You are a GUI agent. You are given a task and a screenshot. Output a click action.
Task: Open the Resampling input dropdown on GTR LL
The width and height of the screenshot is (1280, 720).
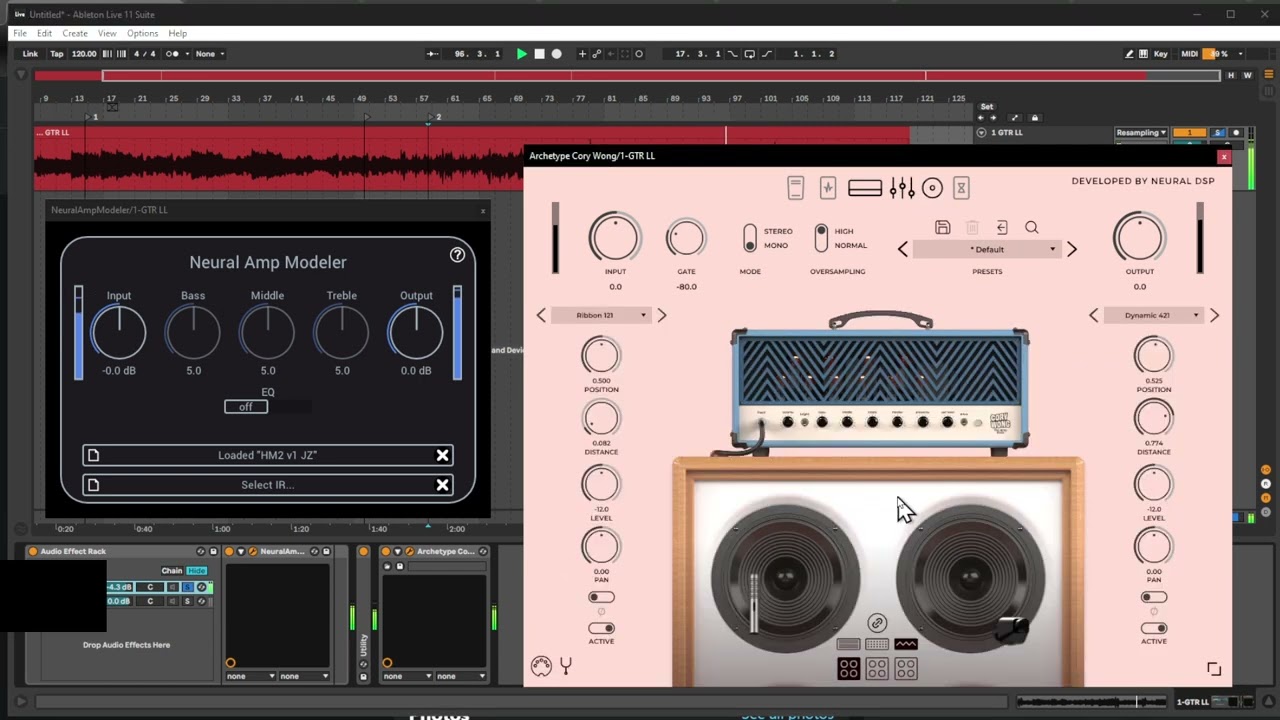pyautogui.click(x=1141, y=132)
